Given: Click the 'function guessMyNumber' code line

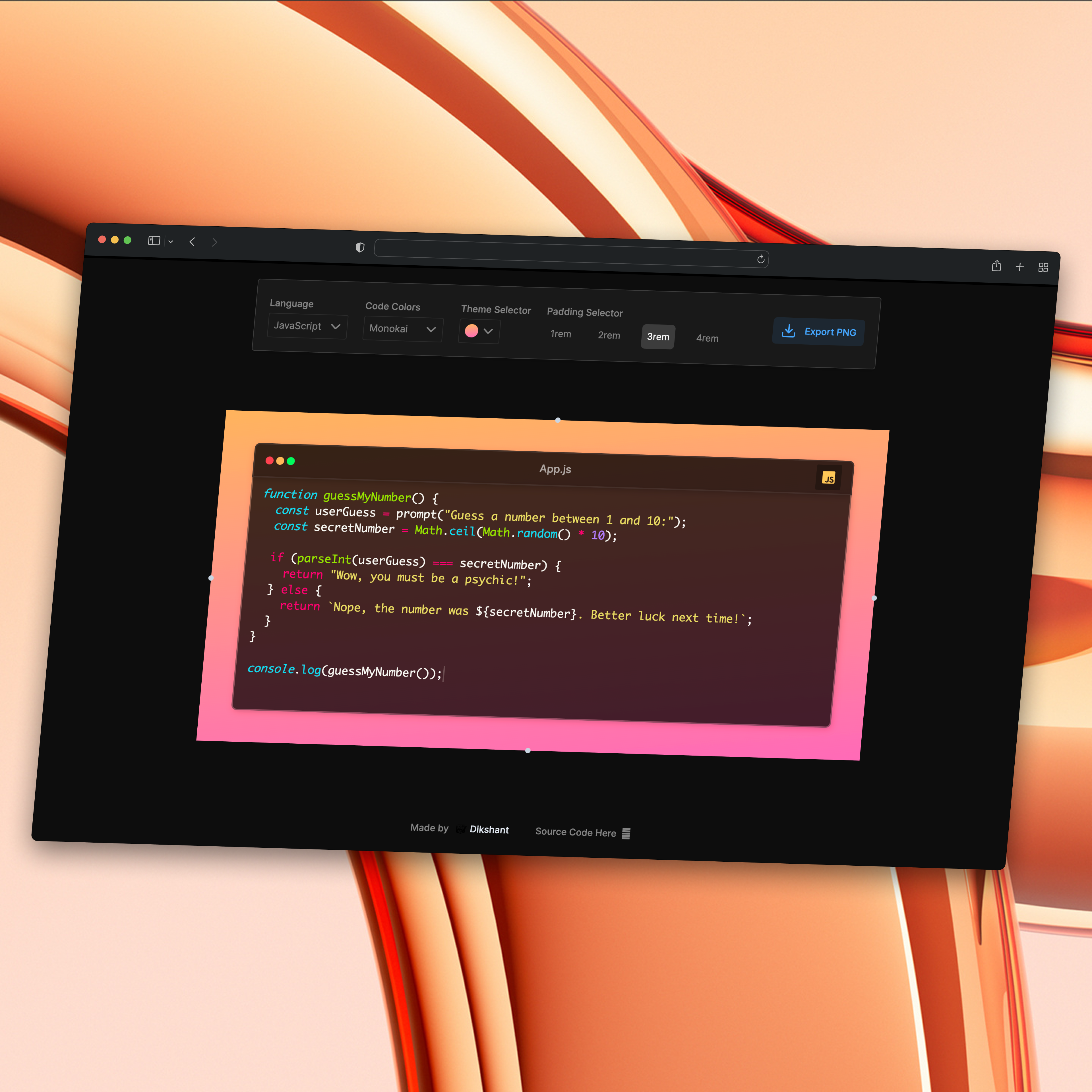Looking at the screenshot, I should (351, 496).
